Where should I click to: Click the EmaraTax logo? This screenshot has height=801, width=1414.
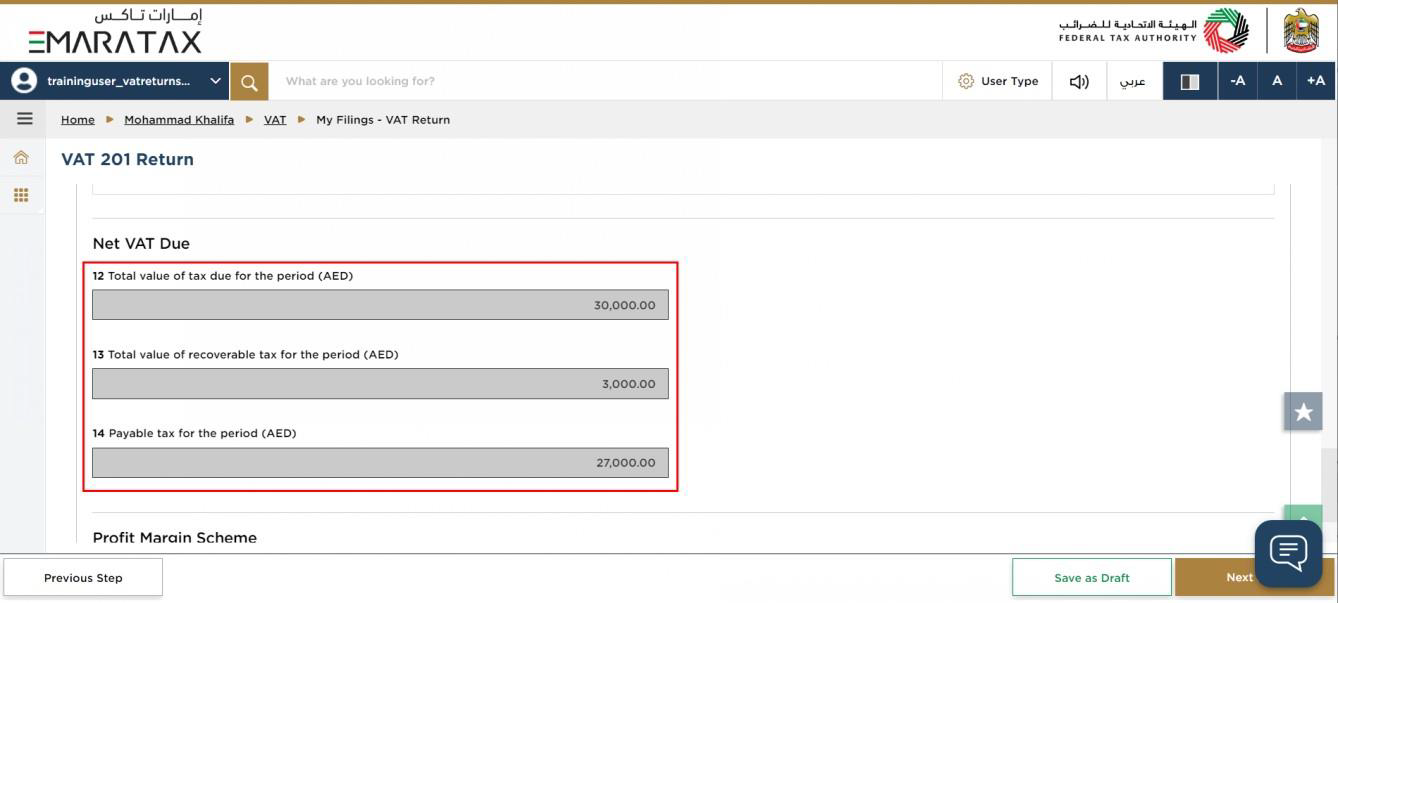click(x=115, y=31)
